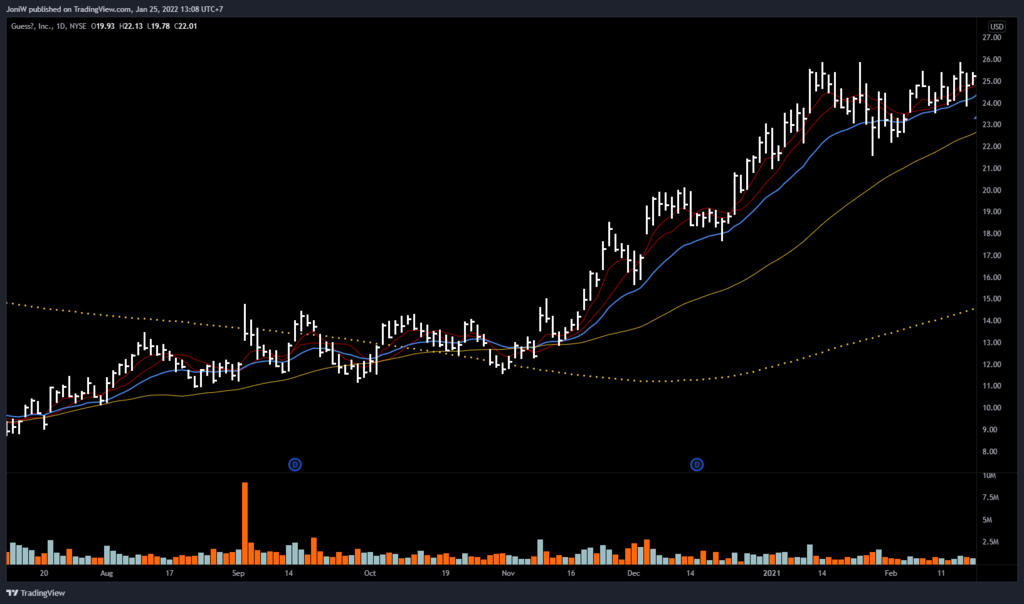The width and height of the screenshot is (1024, 604).
Task: Select the 2021 label on the time axis
Action: tap(772, 575)
